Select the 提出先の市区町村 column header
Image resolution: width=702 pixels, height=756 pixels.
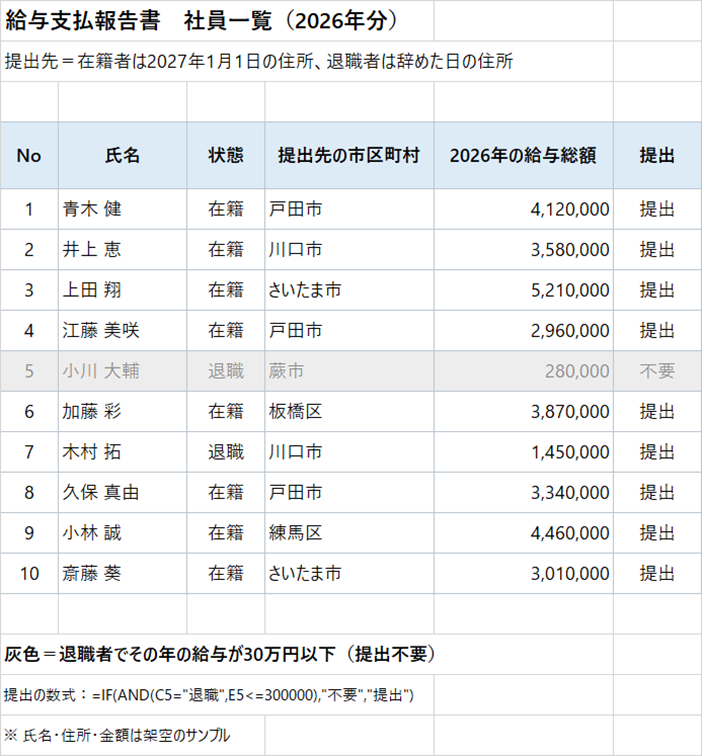(349, 155)
